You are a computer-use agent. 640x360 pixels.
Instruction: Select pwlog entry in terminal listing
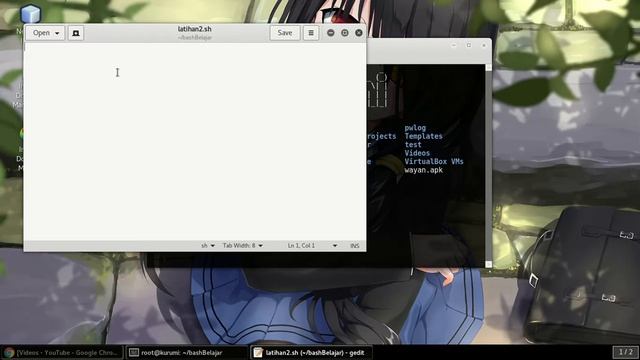tap(415, 128)
